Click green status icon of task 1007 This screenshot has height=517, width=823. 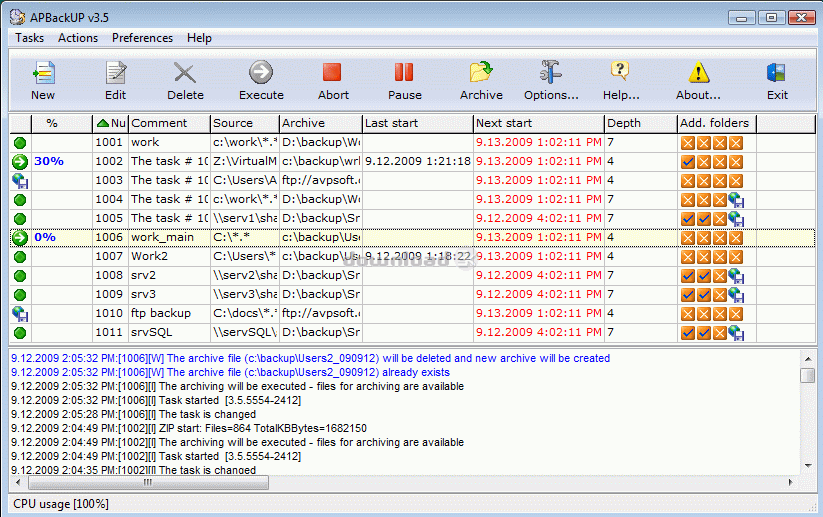pos(20,257)
